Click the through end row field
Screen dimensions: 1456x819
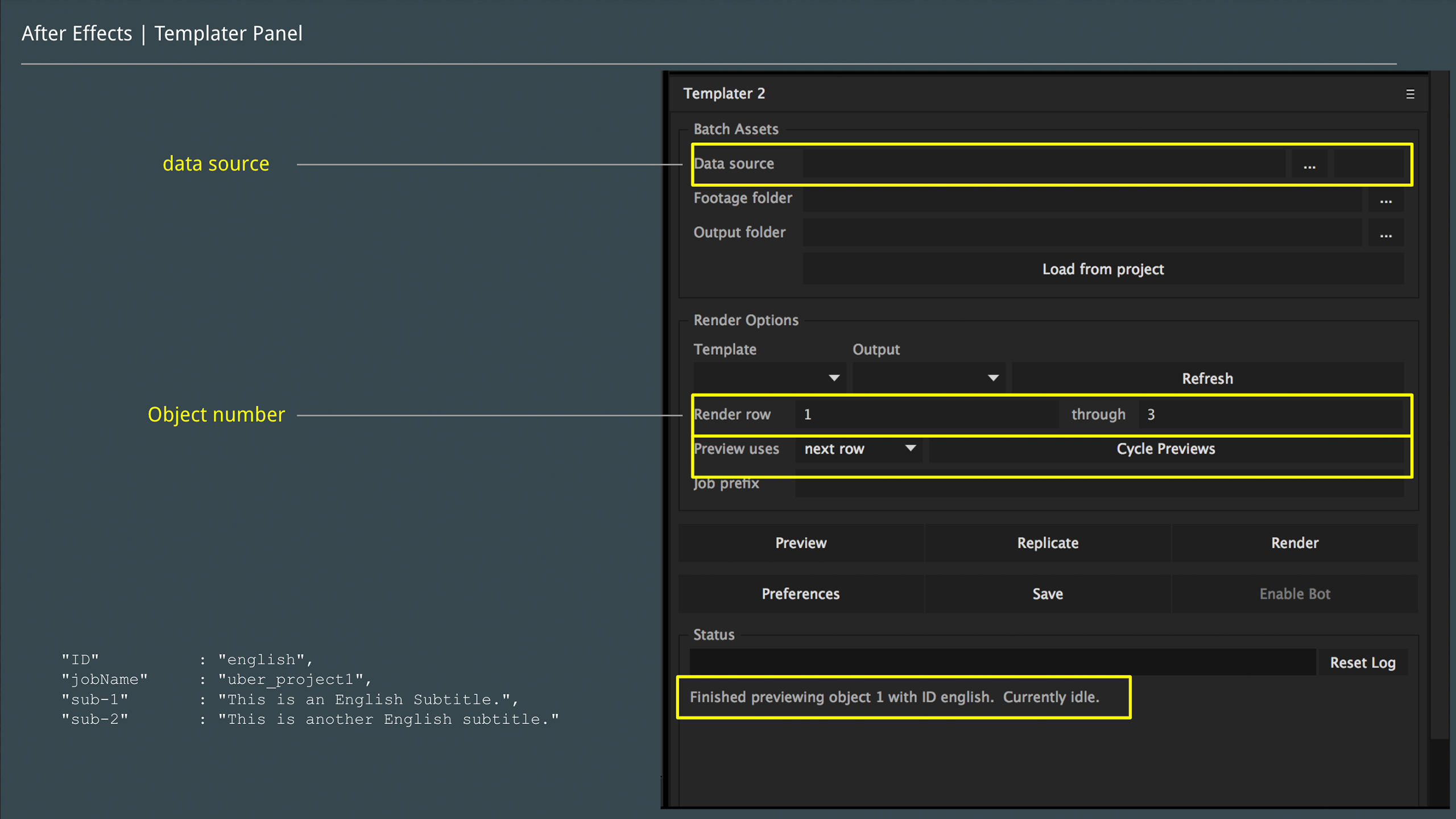pos(1271,414)
